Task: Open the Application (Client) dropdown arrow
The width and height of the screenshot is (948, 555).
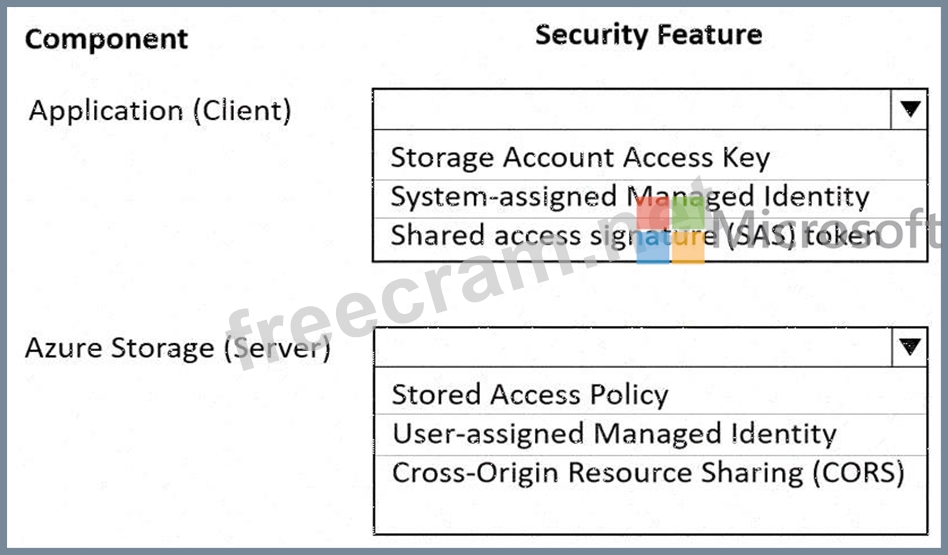Action: 909,109
